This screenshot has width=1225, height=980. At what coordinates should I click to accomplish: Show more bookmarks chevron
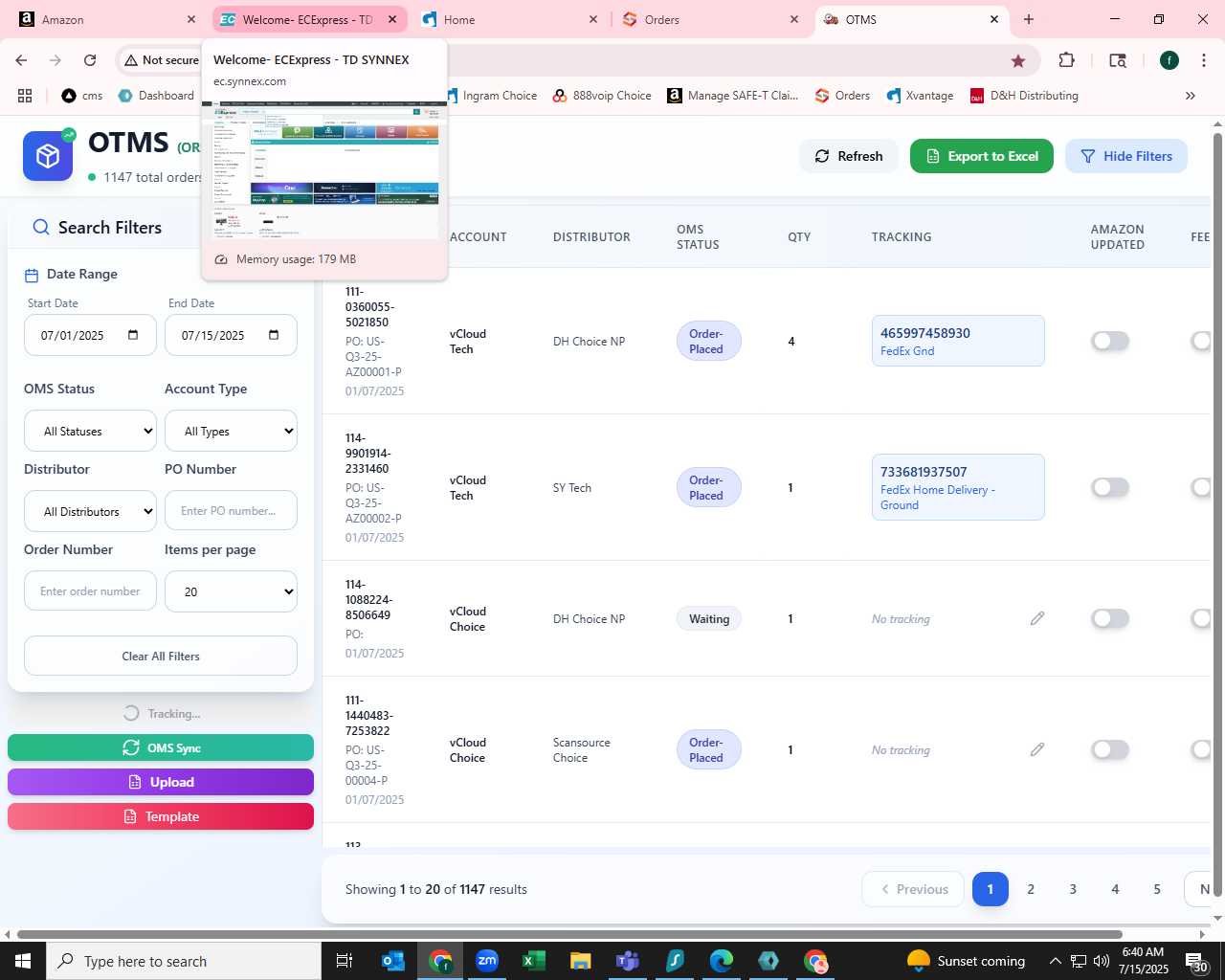click(1191, 96)
